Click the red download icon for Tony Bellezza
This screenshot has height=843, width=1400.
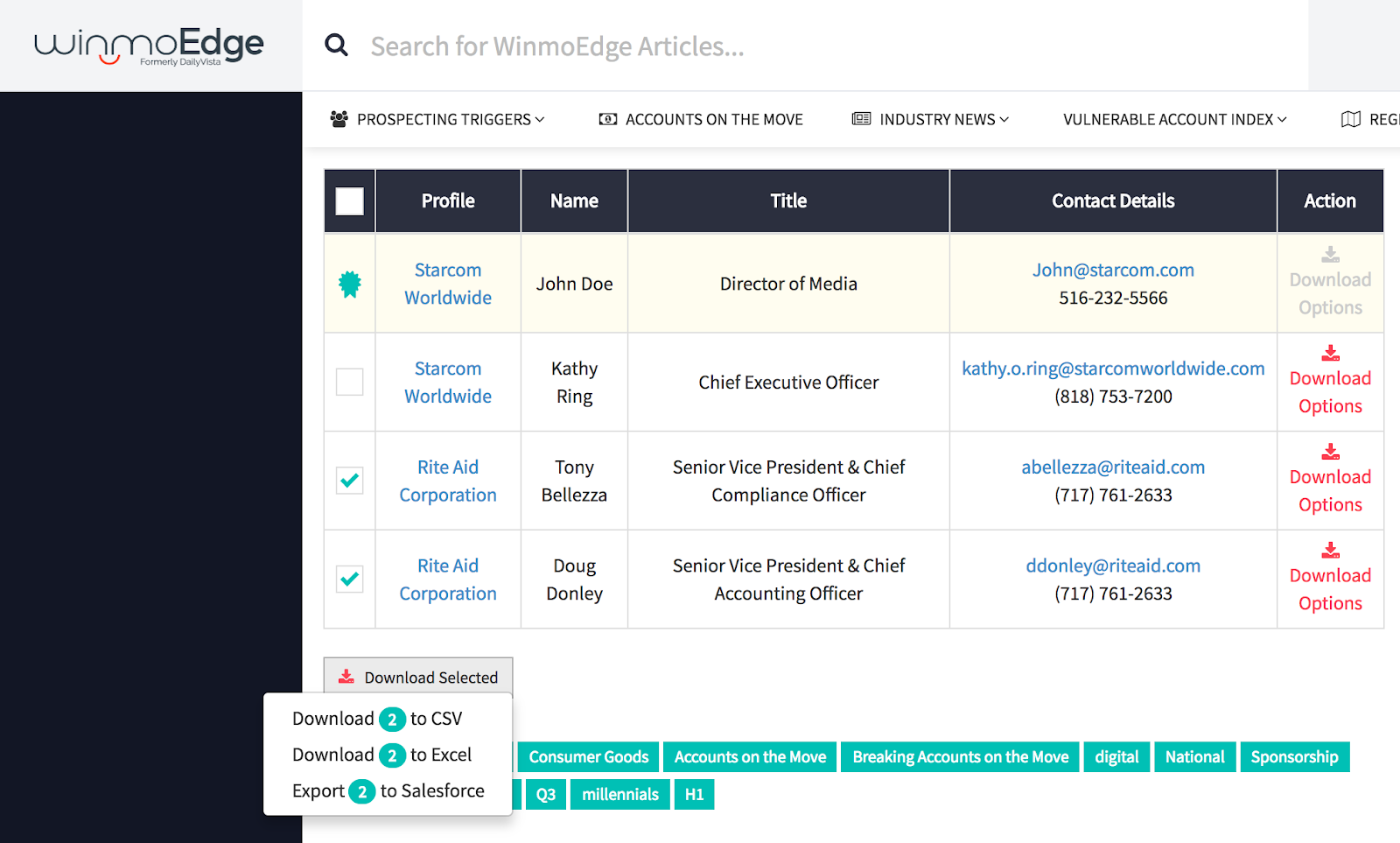tap(1330, 452)
